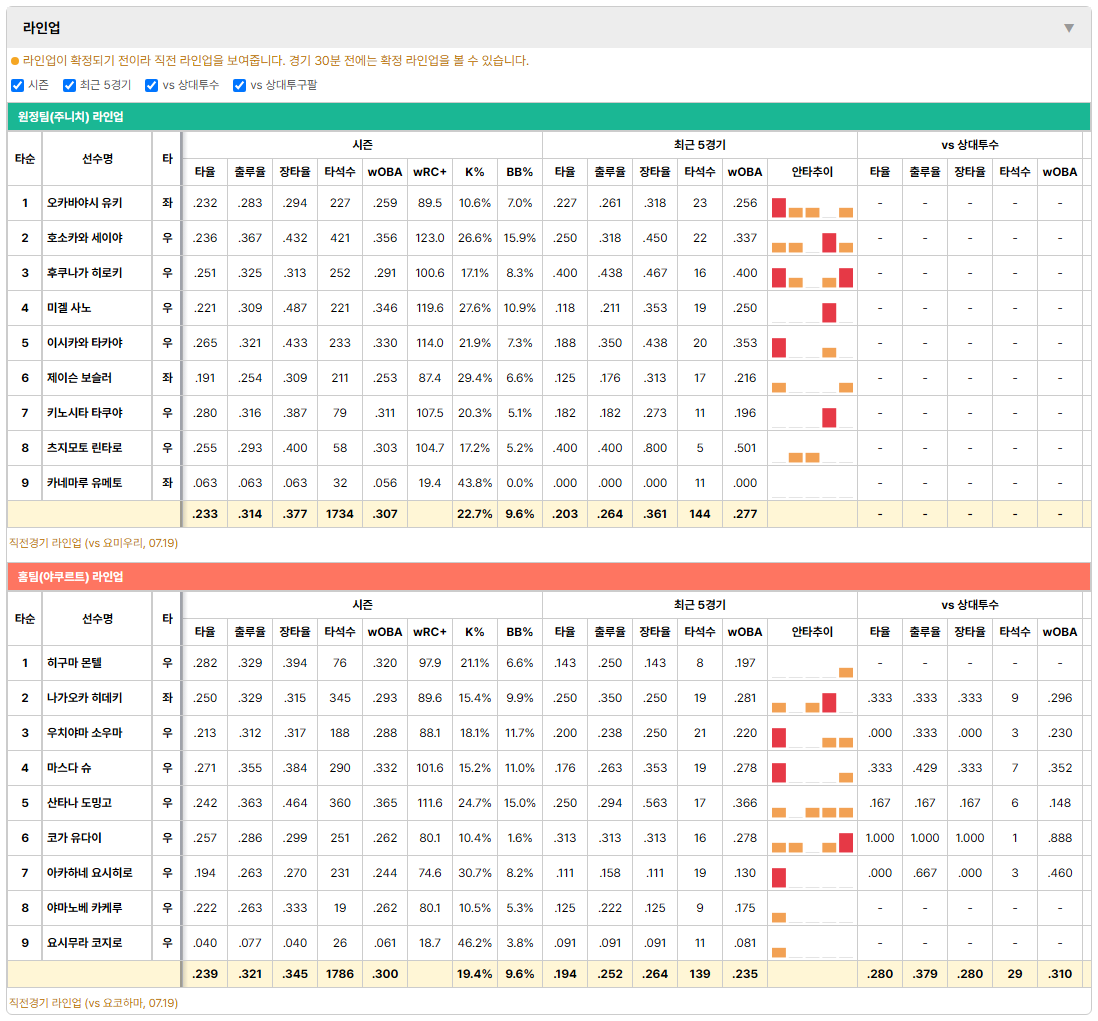Open player 미겔 사노
The image size is (1098, 1021).
69,308
